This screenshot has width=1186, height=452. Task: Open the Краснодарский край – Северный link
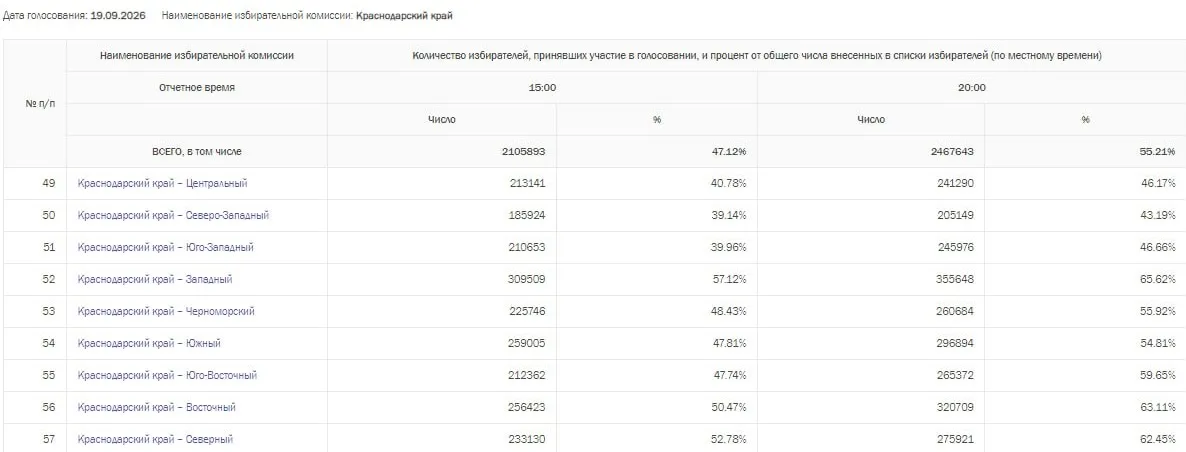tap(155, 439)
